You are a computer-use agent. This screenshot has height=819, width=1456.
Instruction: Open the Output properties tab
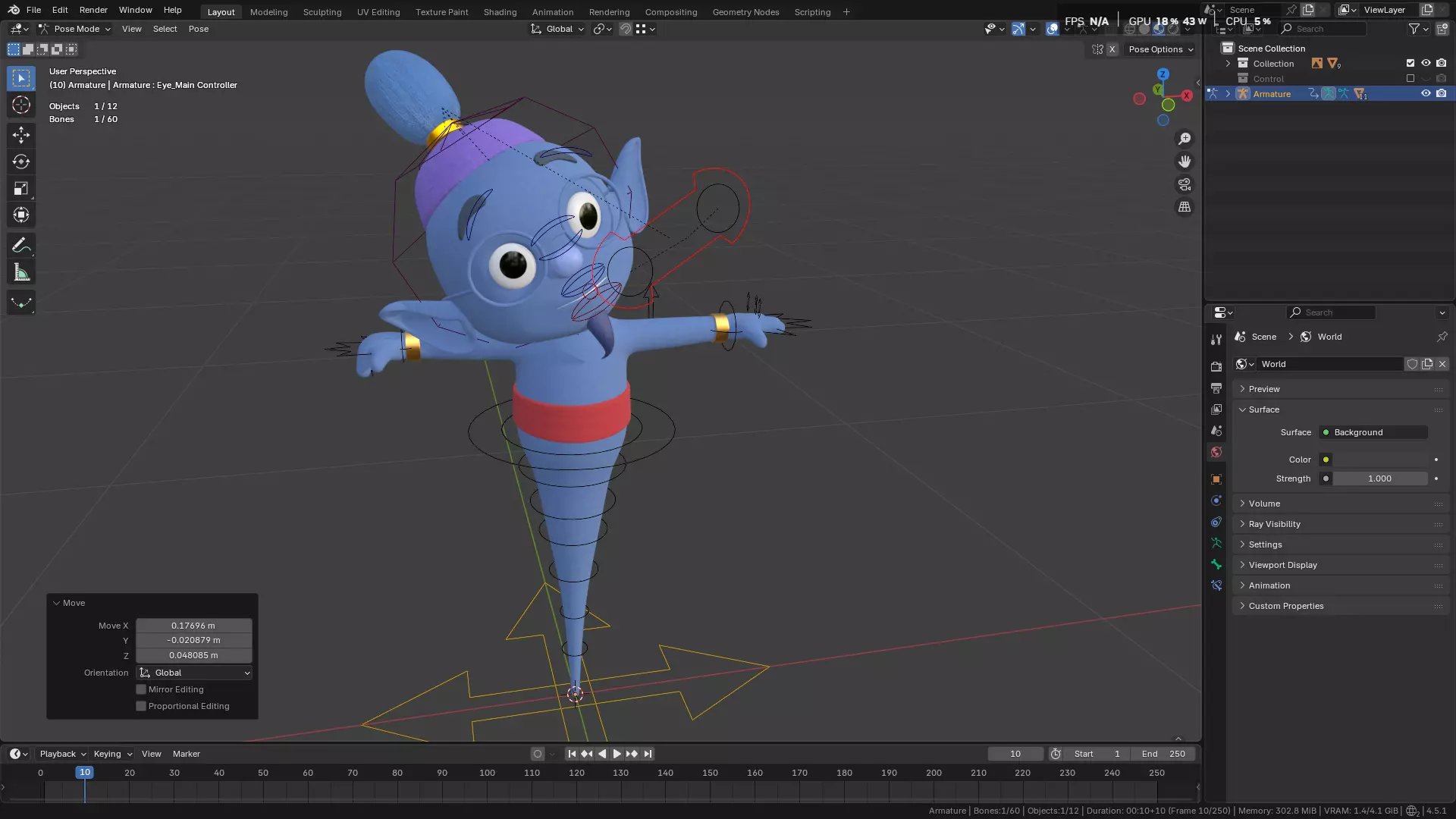coord(1216,388)
